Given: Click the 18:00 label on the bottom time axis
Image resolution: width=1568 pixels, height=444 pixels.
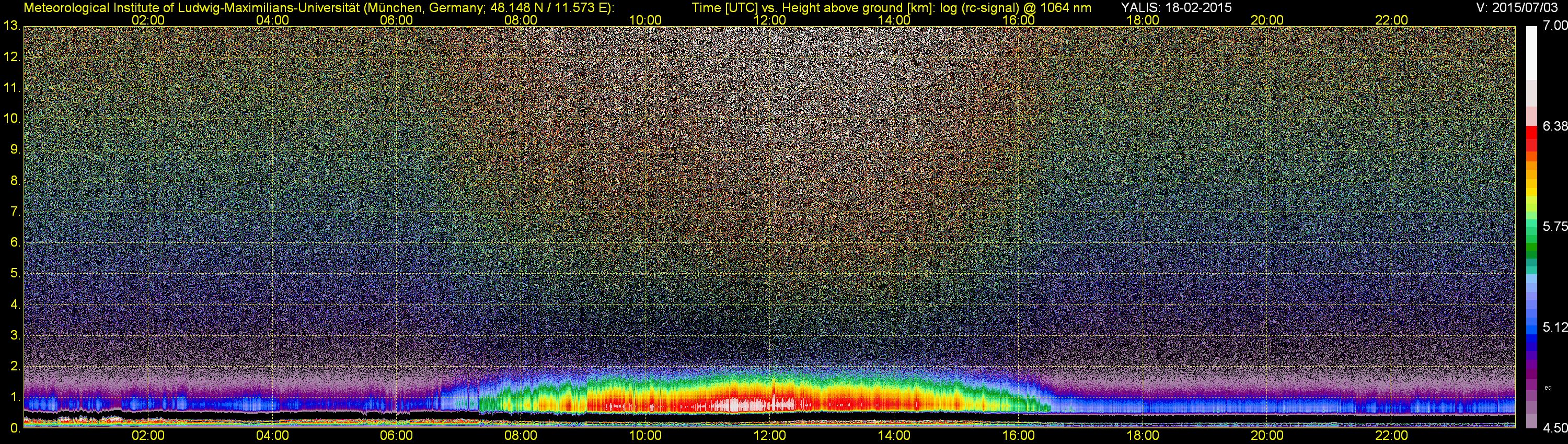Looking at the screenshot, I should coord(1143,436).
